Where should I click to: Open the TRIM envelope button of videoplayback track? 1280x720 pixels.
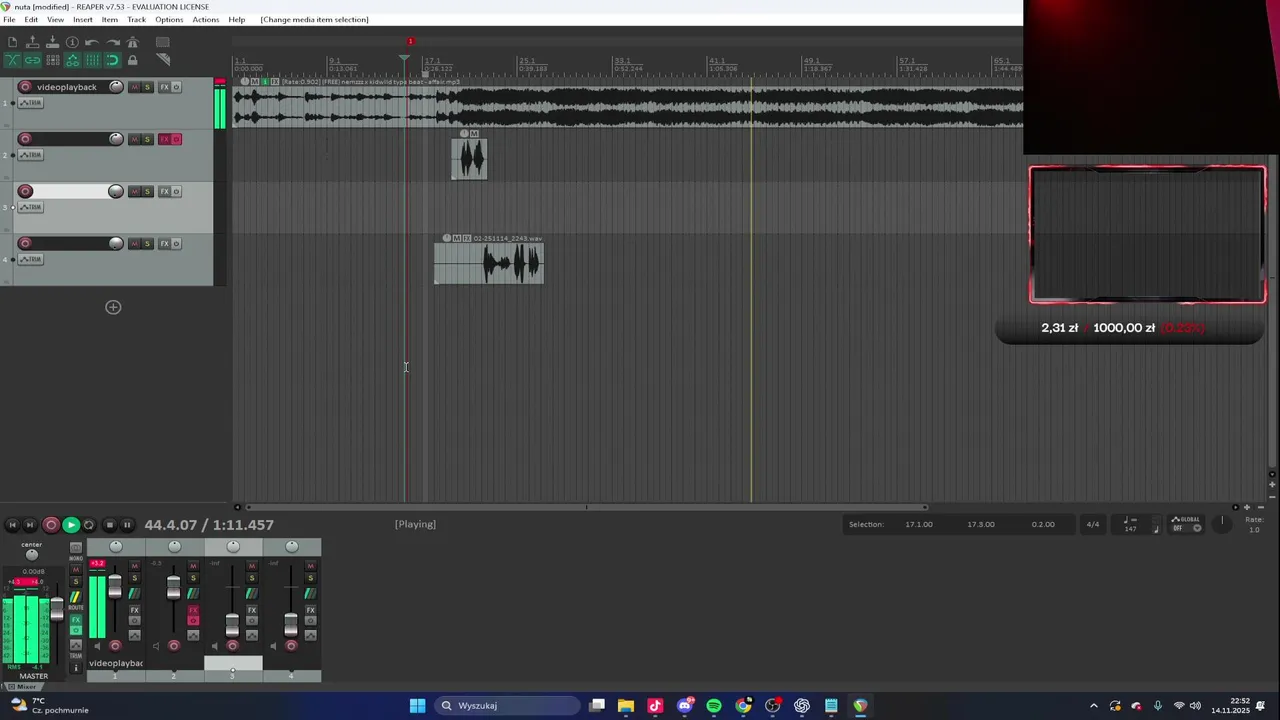click(x=30, y=103)
